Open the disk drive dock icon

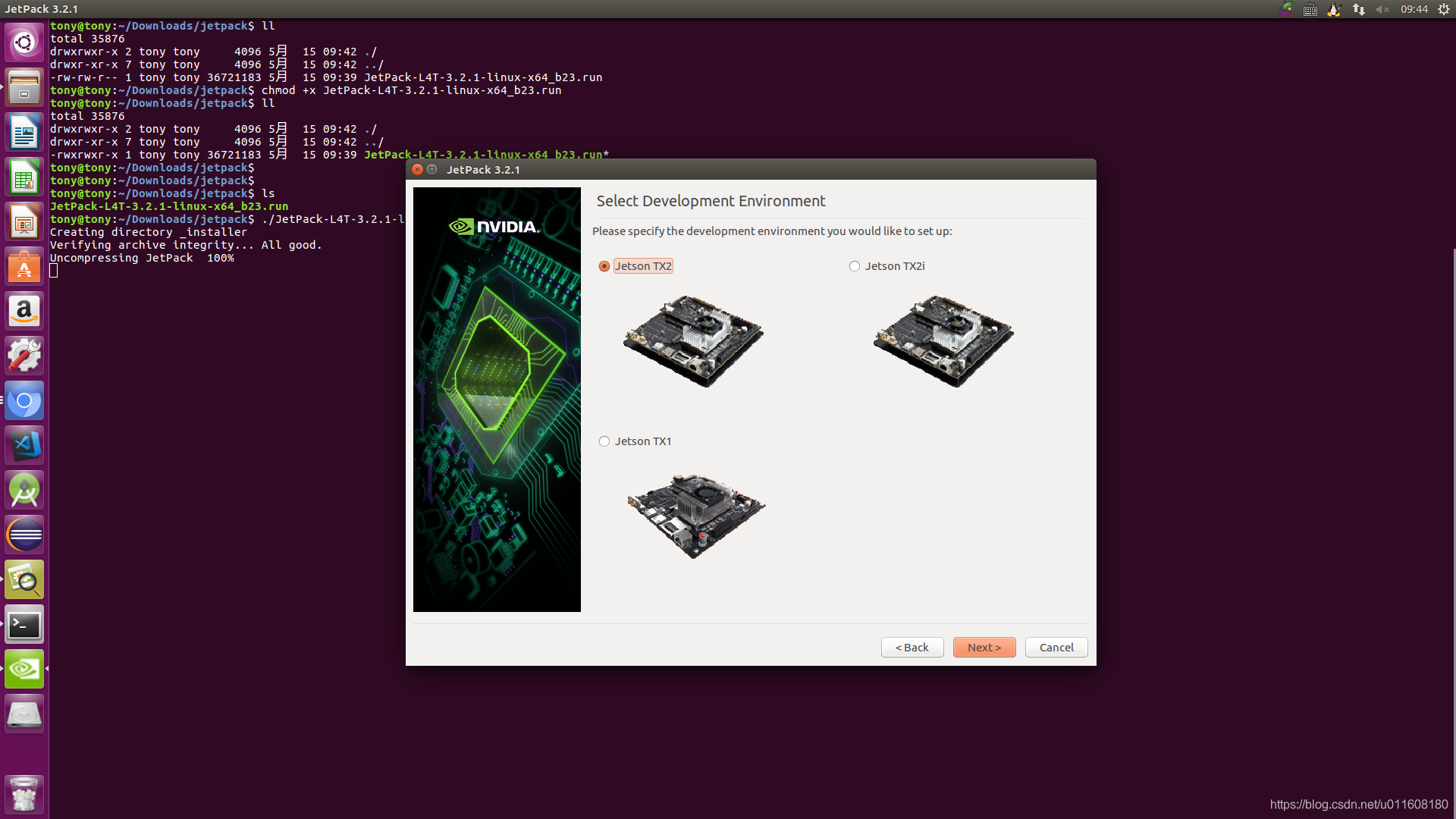(x=24, y=714)
